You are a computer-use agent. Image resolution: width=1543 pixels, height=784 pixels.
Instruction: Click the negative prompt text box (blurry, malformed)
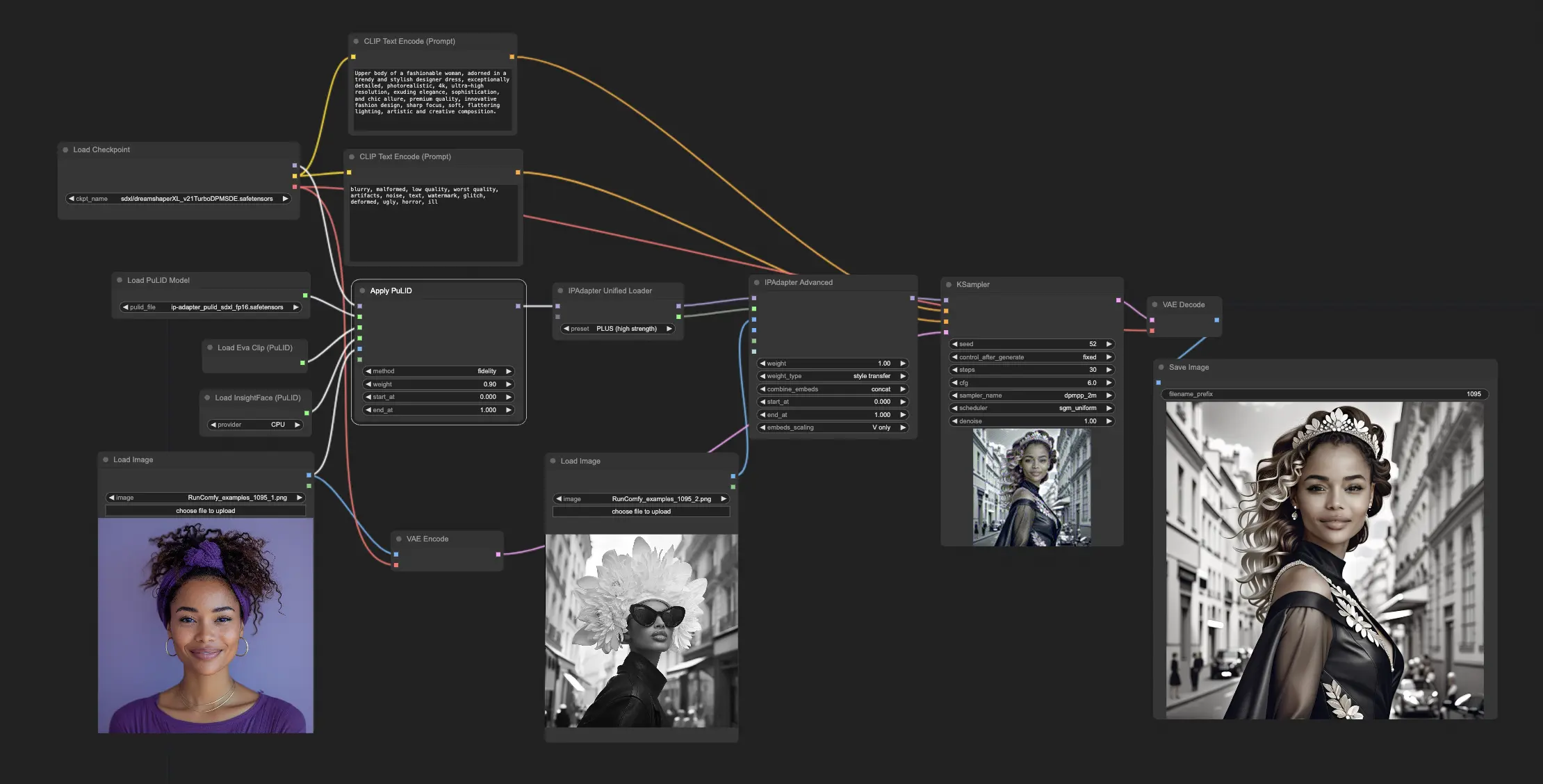[434, 222]
